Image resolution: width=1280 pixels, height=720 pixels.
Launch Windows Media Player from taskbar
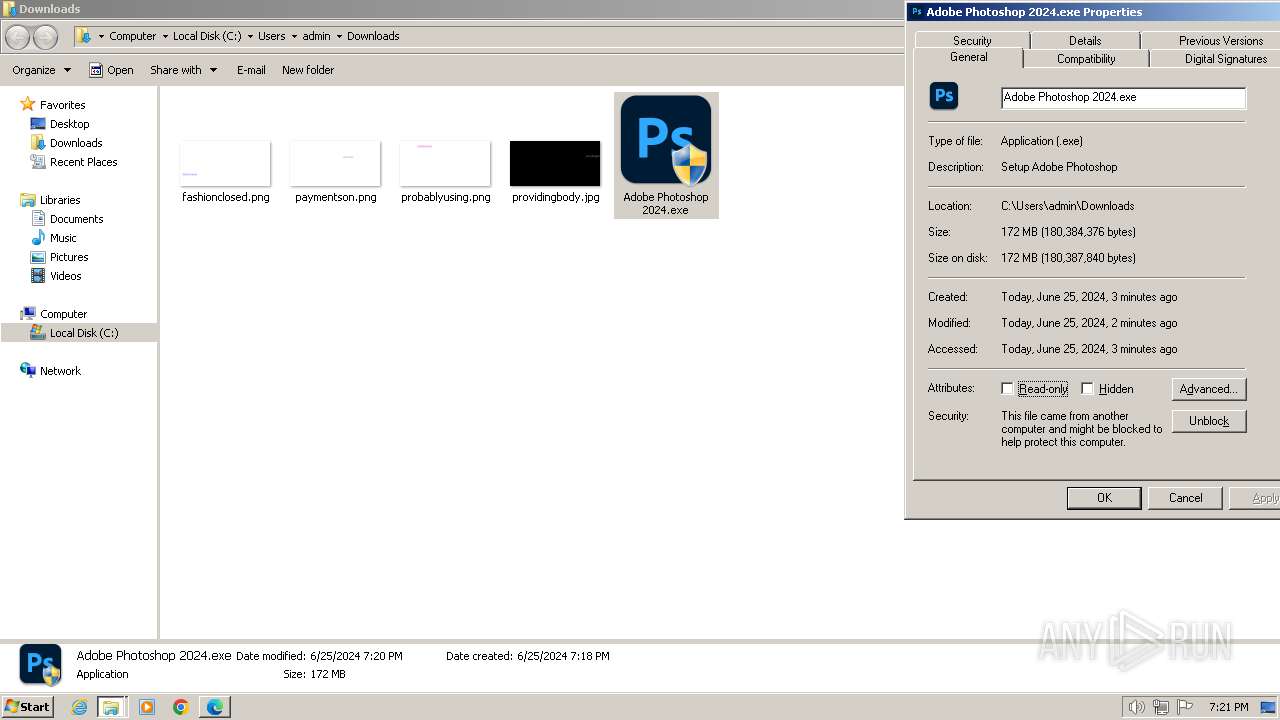pos(147,707)
